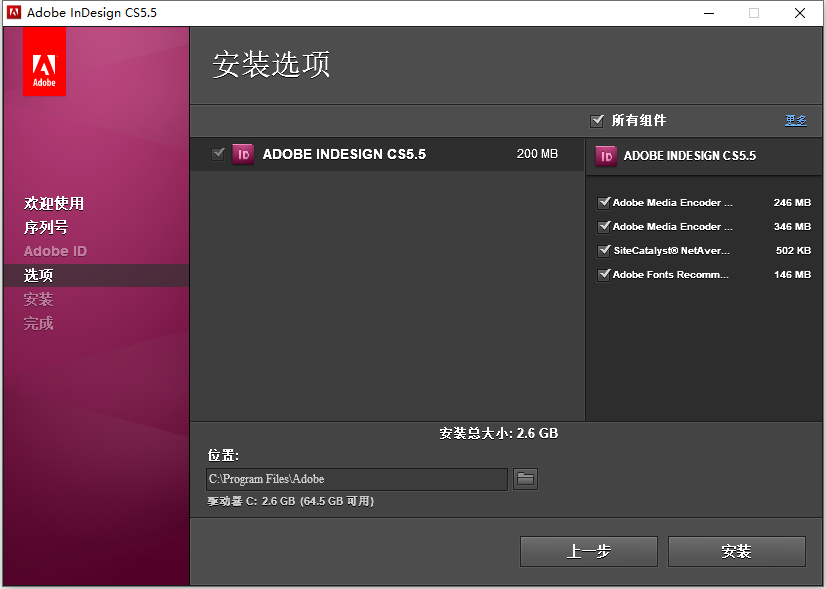Screen dimensions: 826x589
Task: Uncheck the 246 MB Adobe Media Encoder component
Action: pos(604,203)
